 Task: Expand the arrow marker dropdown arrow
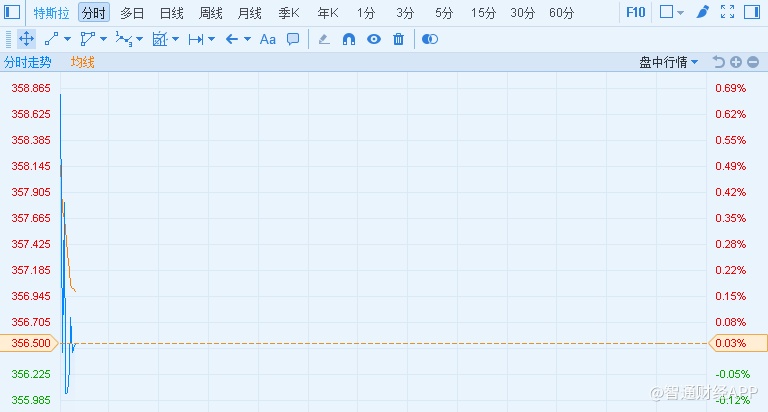click(x=247, y=39)
